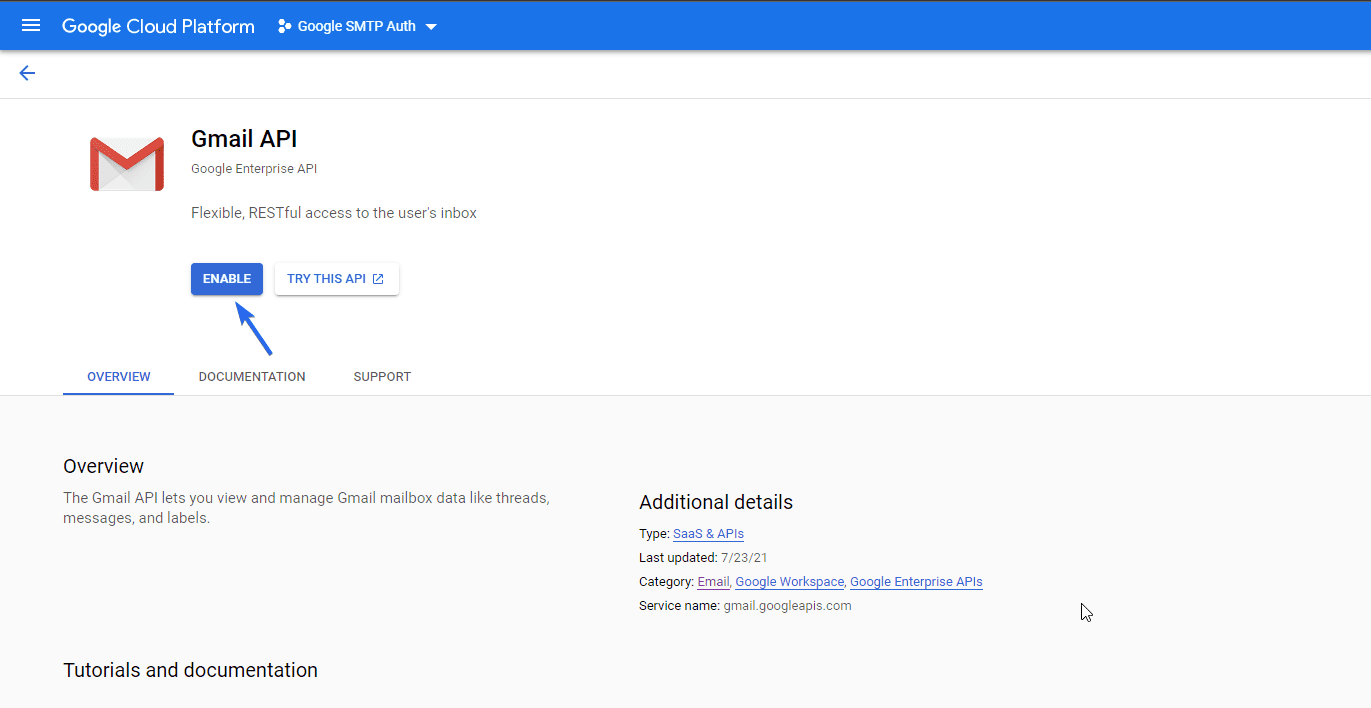Open the SaaS & APIs type link

708,534
